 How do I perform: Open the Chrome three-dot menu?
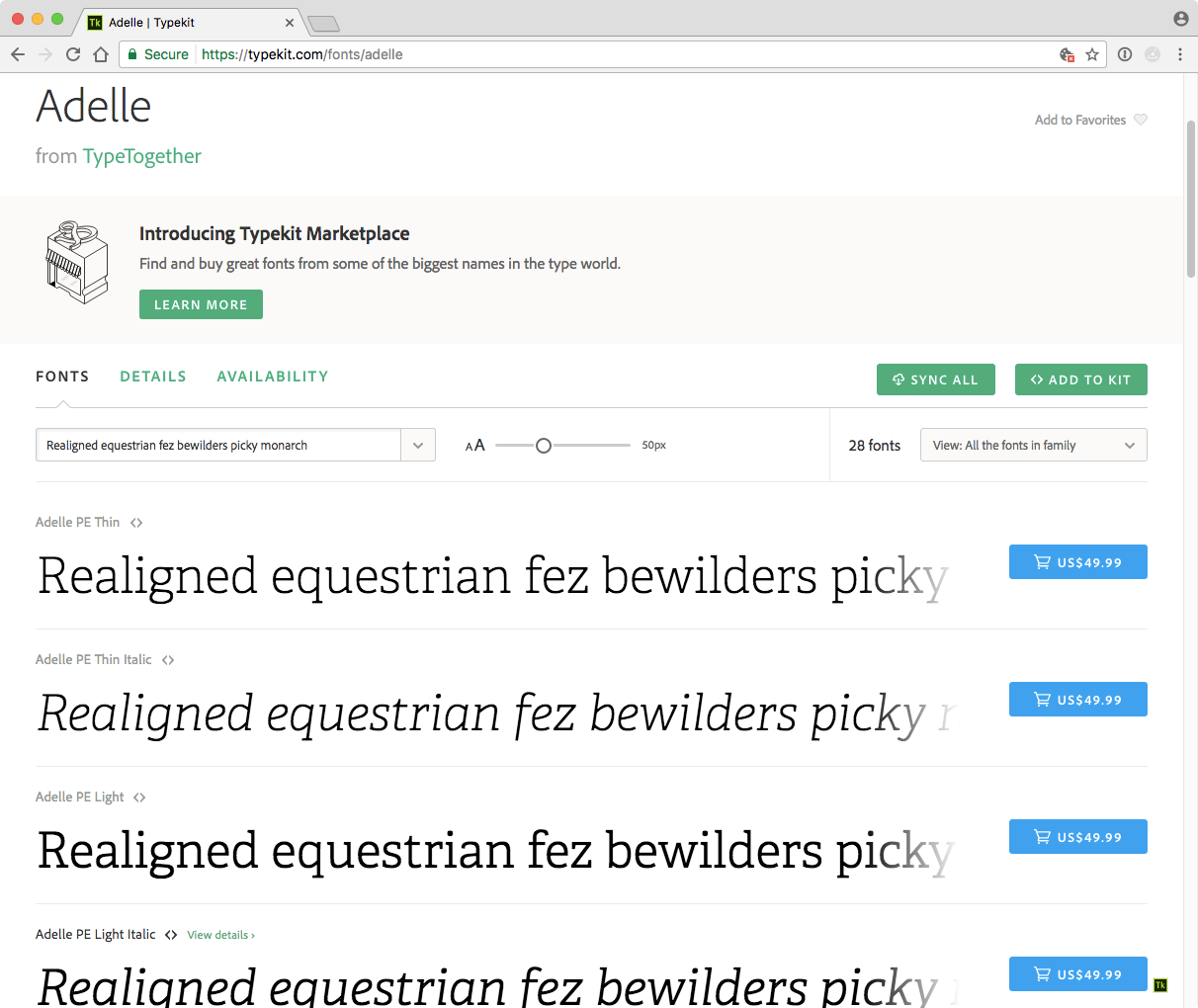(x=1180, y=54)
